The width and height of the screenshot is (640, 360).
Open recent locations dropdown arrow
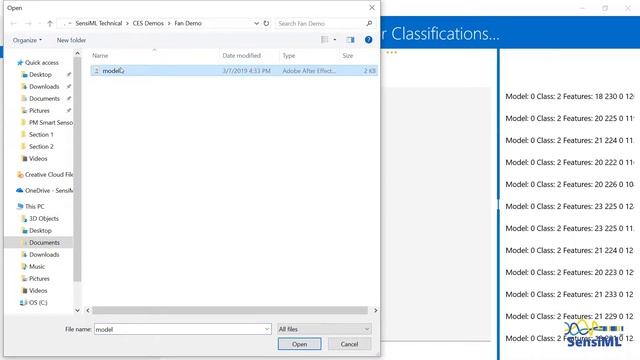39,24
